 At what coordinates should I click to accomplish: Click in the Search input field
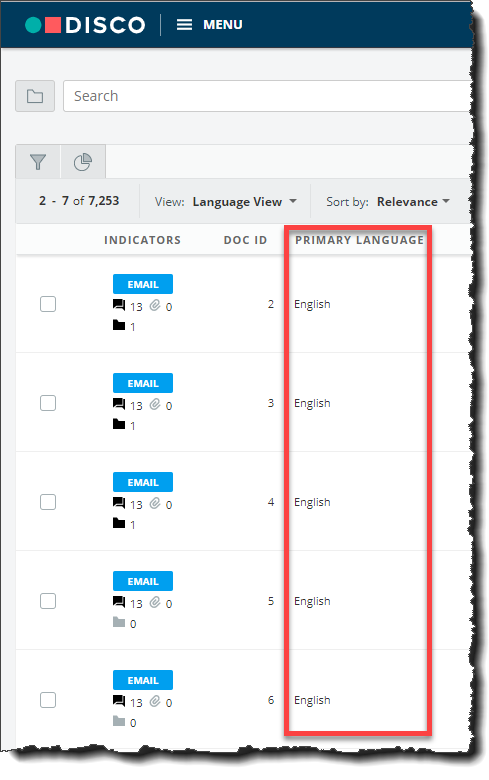(x=269, y=96)
